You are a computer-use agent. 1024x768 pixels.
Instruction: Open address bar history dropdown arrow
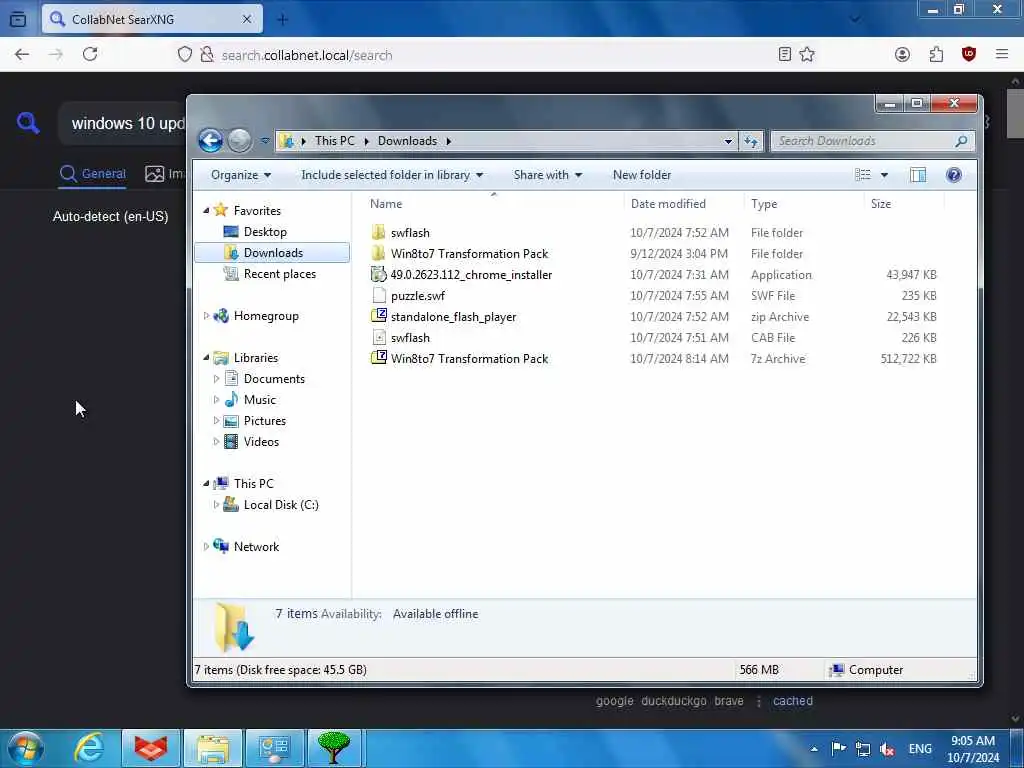[x=728, y=141]
